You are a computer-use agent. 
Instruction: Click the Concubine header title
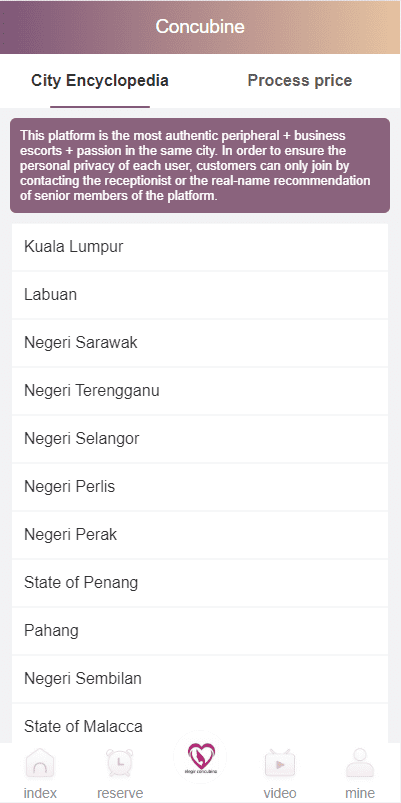click(x=200, y=27)
